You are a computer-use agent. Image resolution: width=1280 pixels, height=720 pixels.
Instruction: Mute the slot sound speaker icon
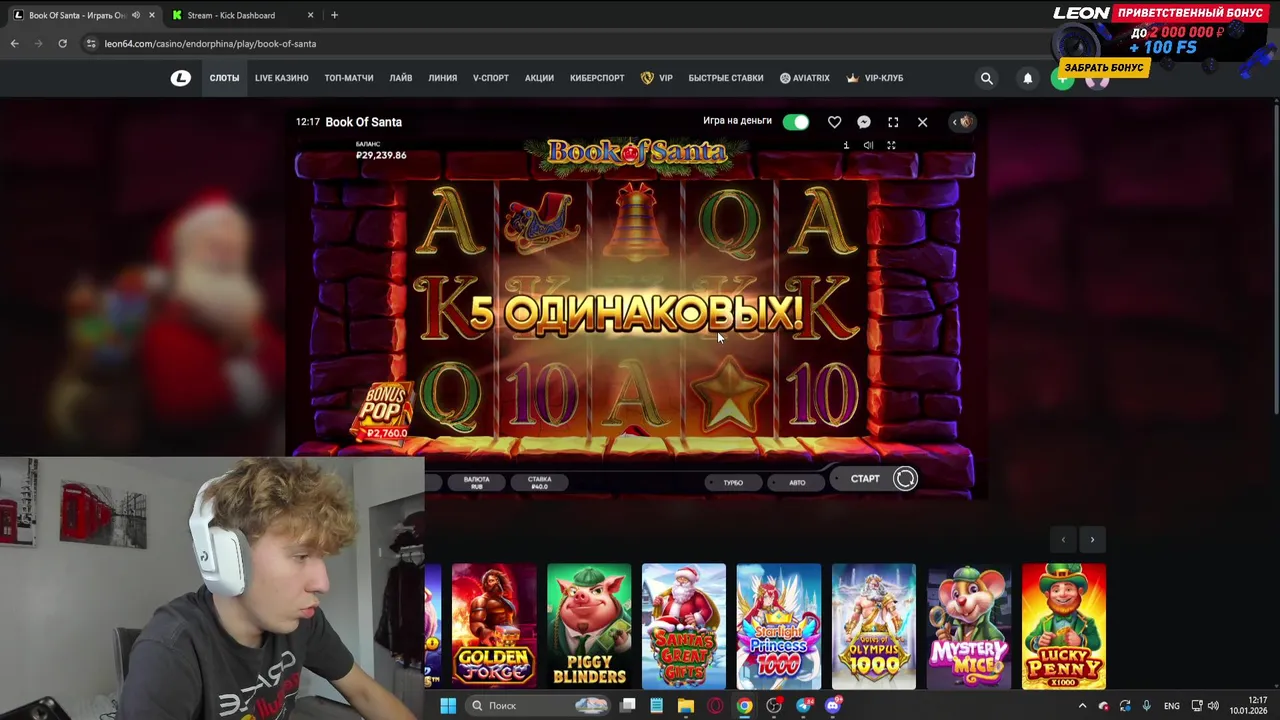[x=868, y=146]
